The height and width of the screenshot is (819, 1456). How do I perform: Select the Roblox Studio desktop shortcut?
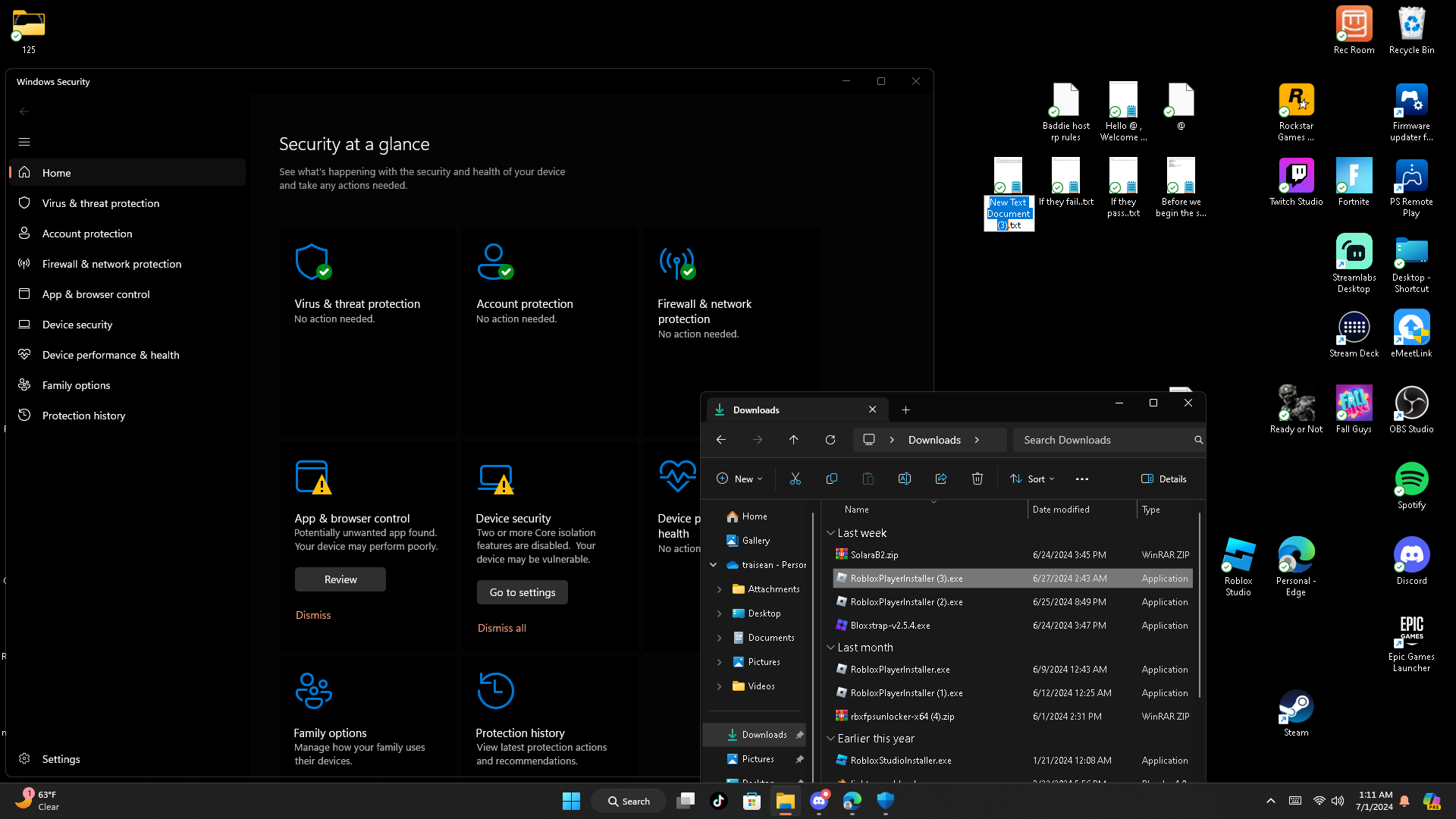tap(1238, 567)
